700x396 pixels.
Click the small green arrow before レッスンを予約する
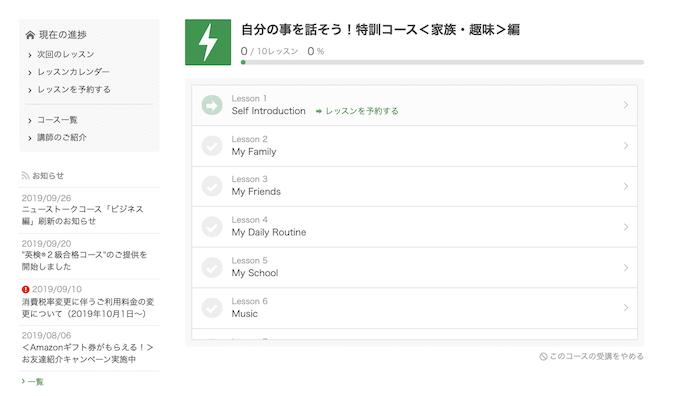[319, 111]
